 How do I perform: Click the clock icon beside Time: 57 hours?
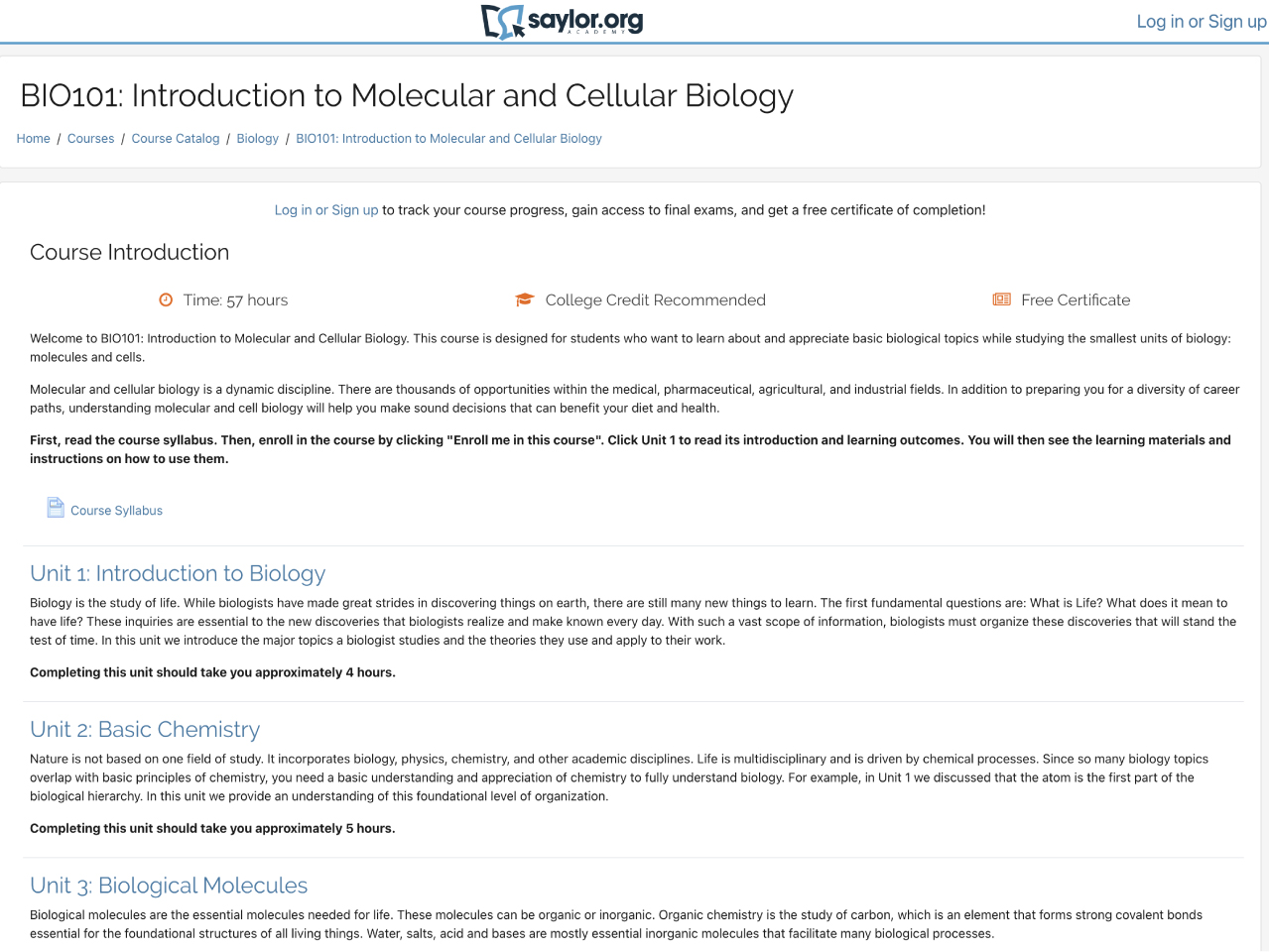click(167, 299)
